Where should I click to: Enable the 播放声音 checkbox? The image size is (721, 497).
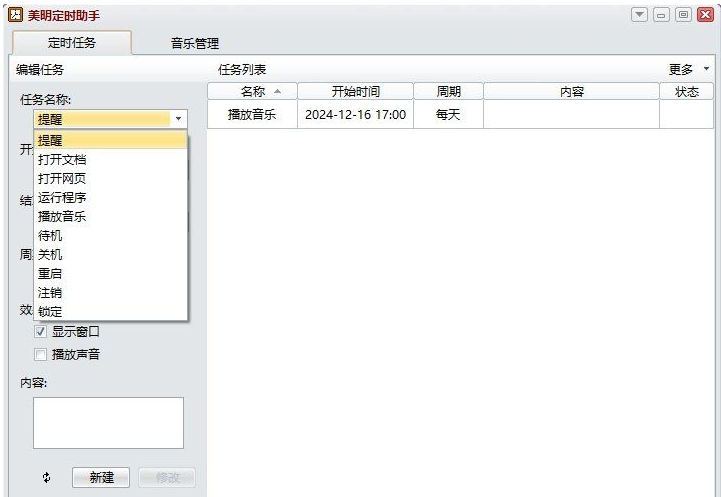coord(40,354)
